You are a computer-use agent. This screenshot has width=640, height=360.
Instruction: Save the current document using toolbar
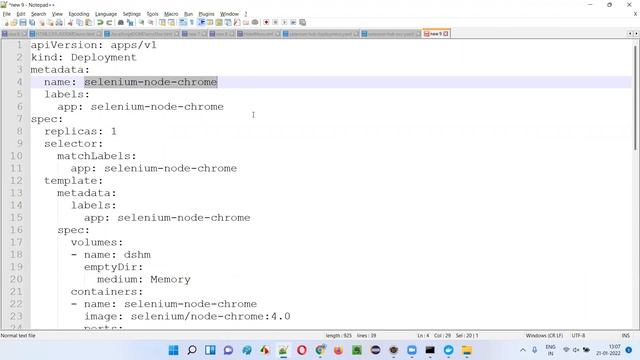pyautogui.click(x=23, y=22)
